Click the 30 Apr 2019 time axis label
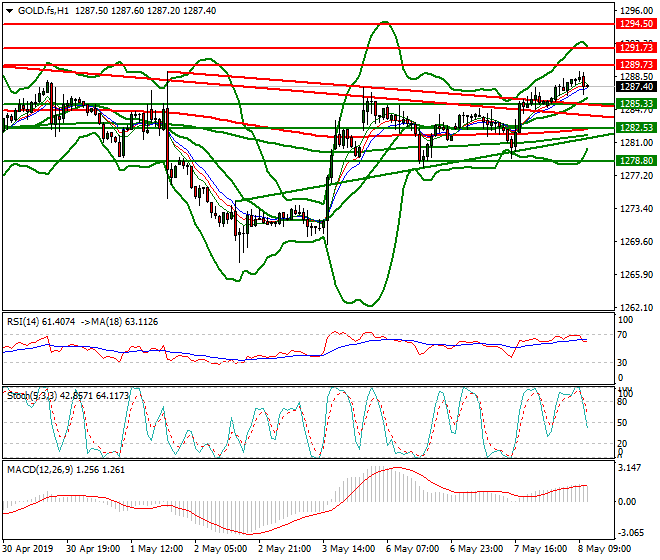 point(28,549)
